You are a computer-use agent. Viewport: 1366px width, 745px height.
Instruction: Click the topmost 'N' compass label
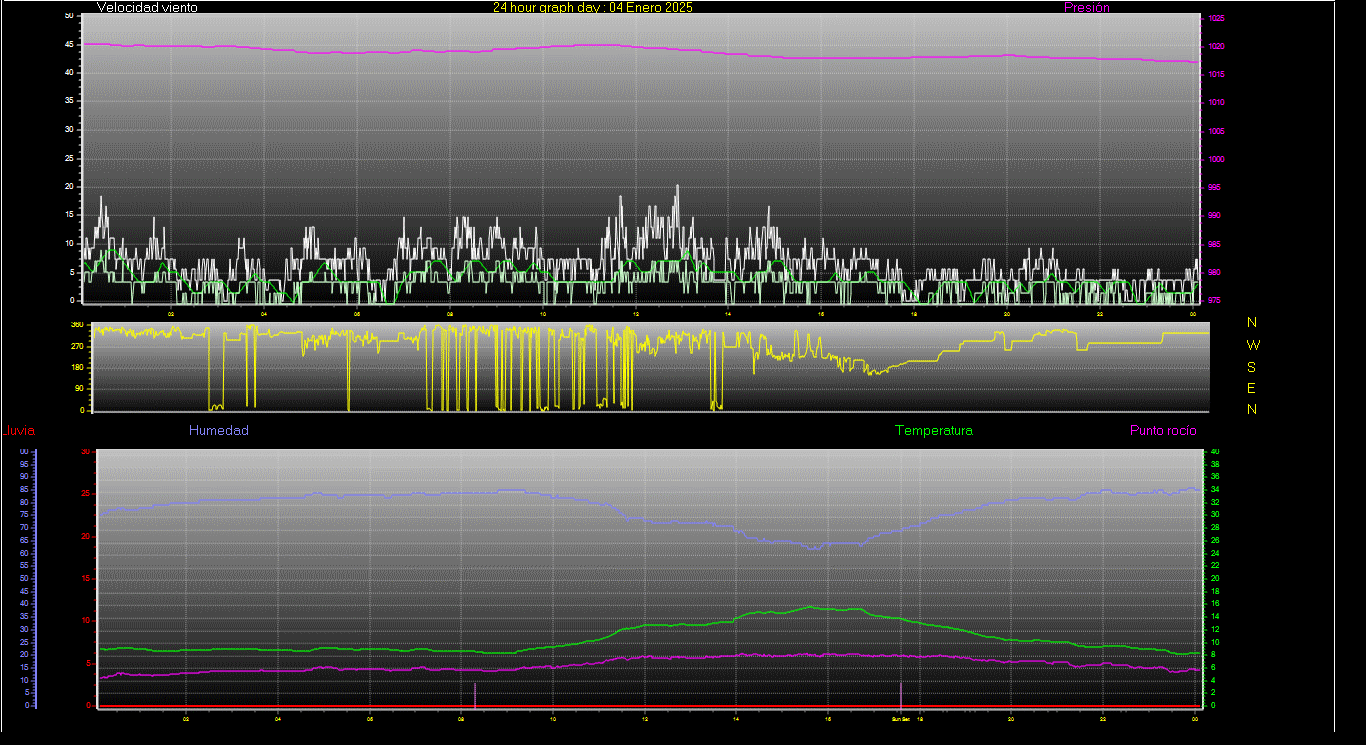coord(1252,322)
